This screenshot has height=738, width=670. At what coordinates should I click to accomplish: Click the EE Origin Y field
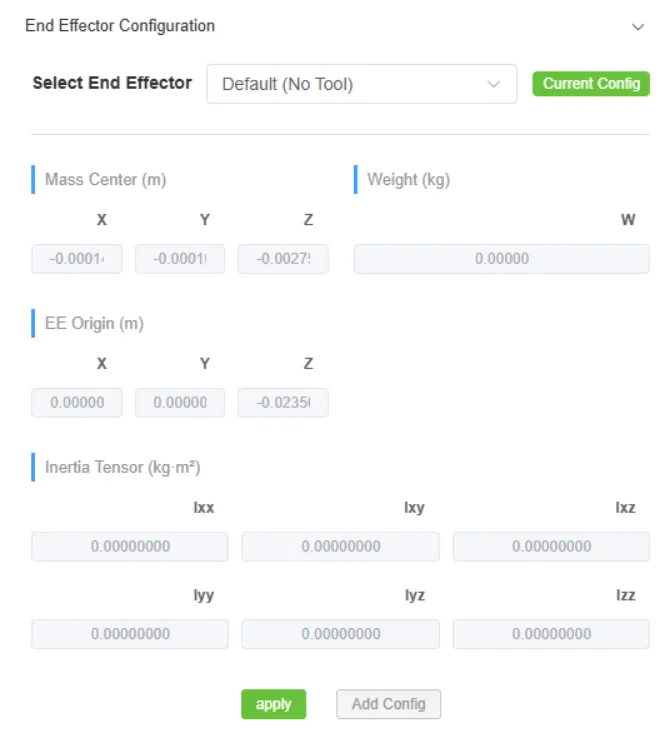180,403
